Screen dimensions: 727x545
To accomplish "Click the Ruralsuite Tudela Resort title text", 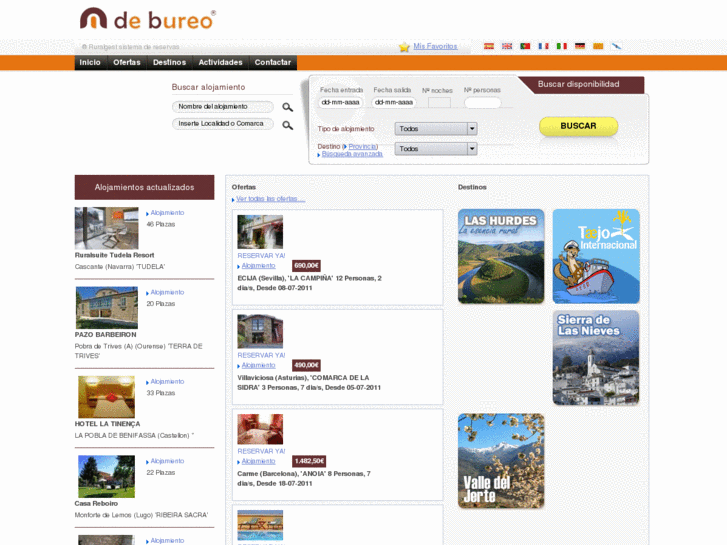I will pyautogui.click(x=115, y=256).
